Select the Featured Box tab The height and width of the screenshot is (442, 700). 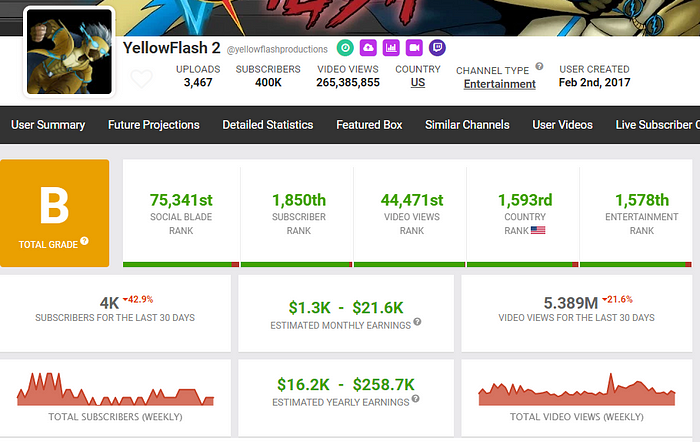click(x=369, y=125)
